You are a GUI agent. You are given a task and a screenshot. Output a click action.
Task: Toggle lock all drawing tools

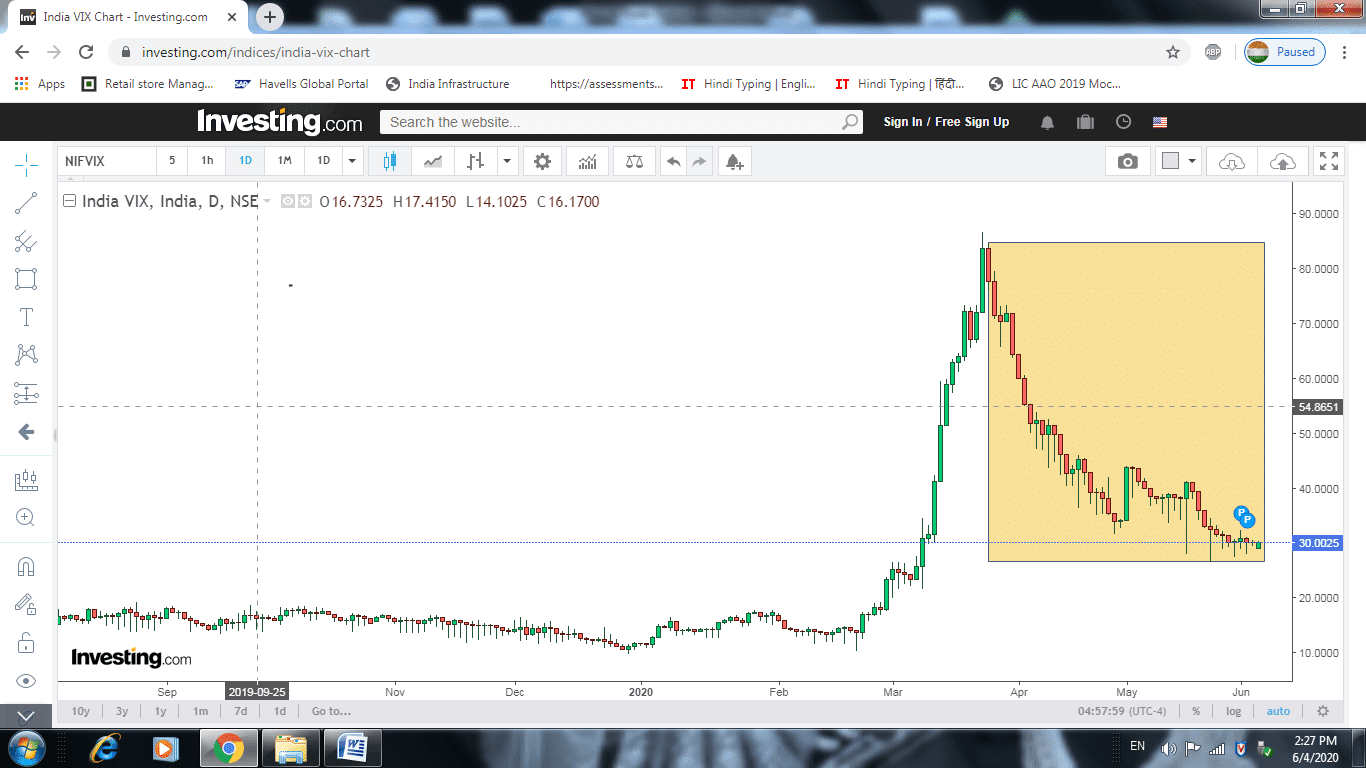click(26, 643)
